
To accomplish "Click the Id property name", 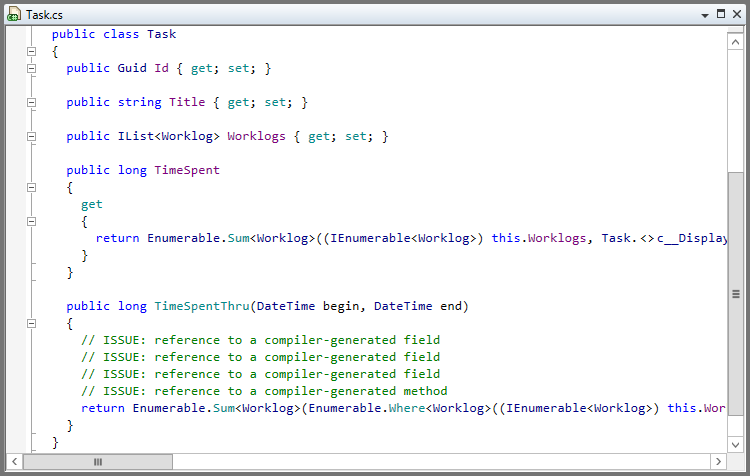I will click(161, 68).
